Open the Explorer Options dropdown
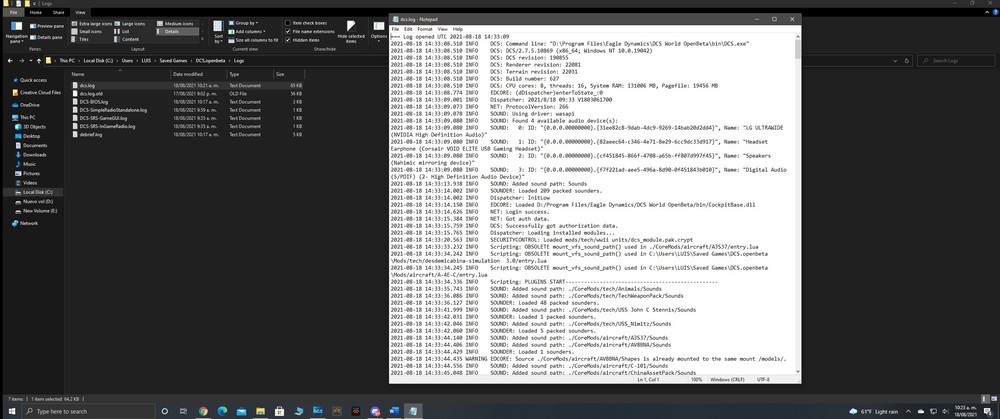This screenshot has width=1000, height=419. tap(378, 32)
